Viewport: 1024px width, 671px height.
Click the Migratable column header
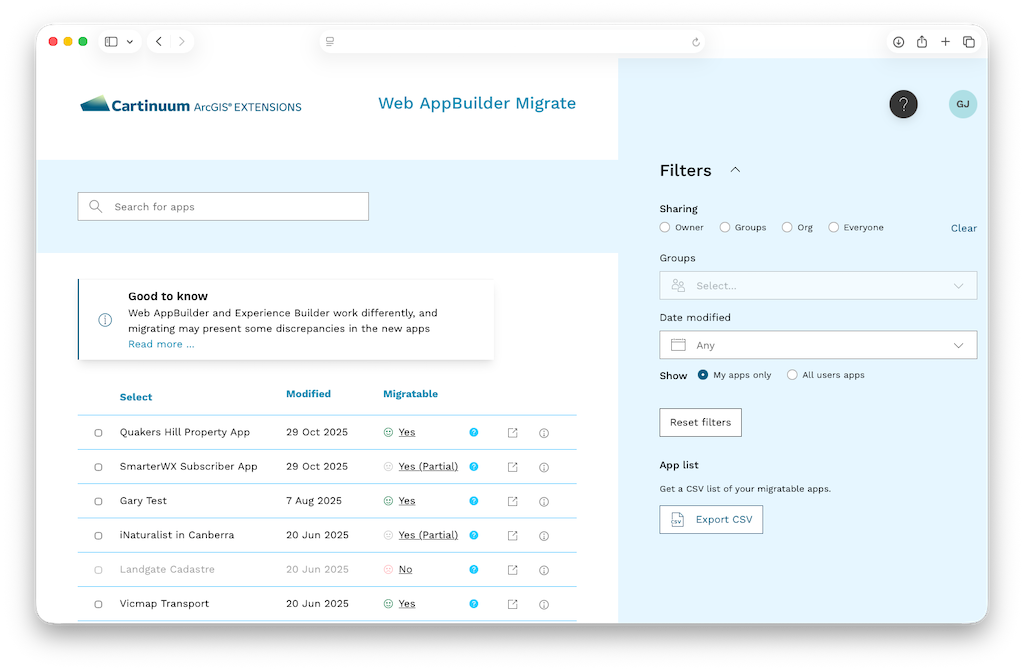tap(410, 393)
